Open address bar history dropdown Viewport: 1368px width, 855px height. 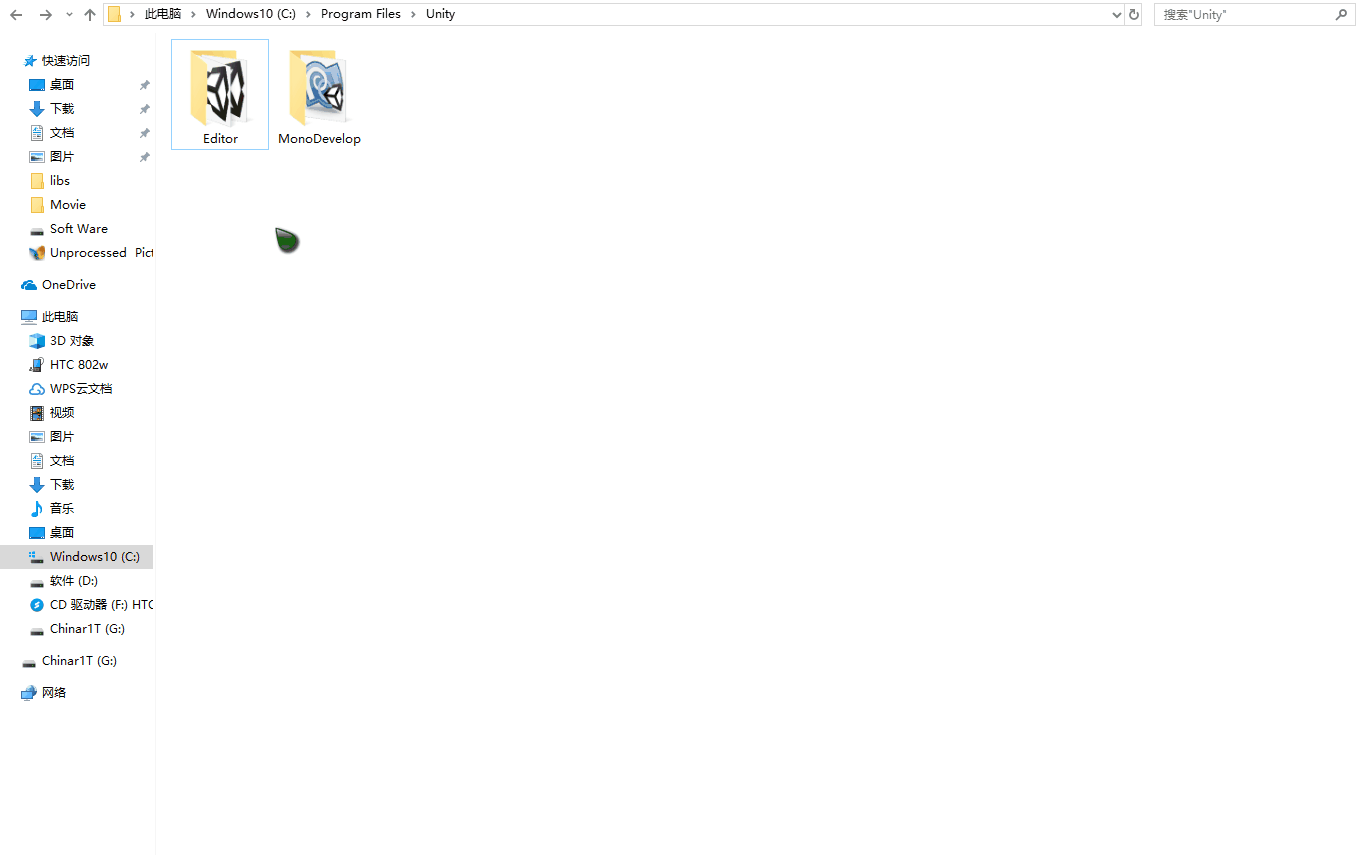point(1117,15)
